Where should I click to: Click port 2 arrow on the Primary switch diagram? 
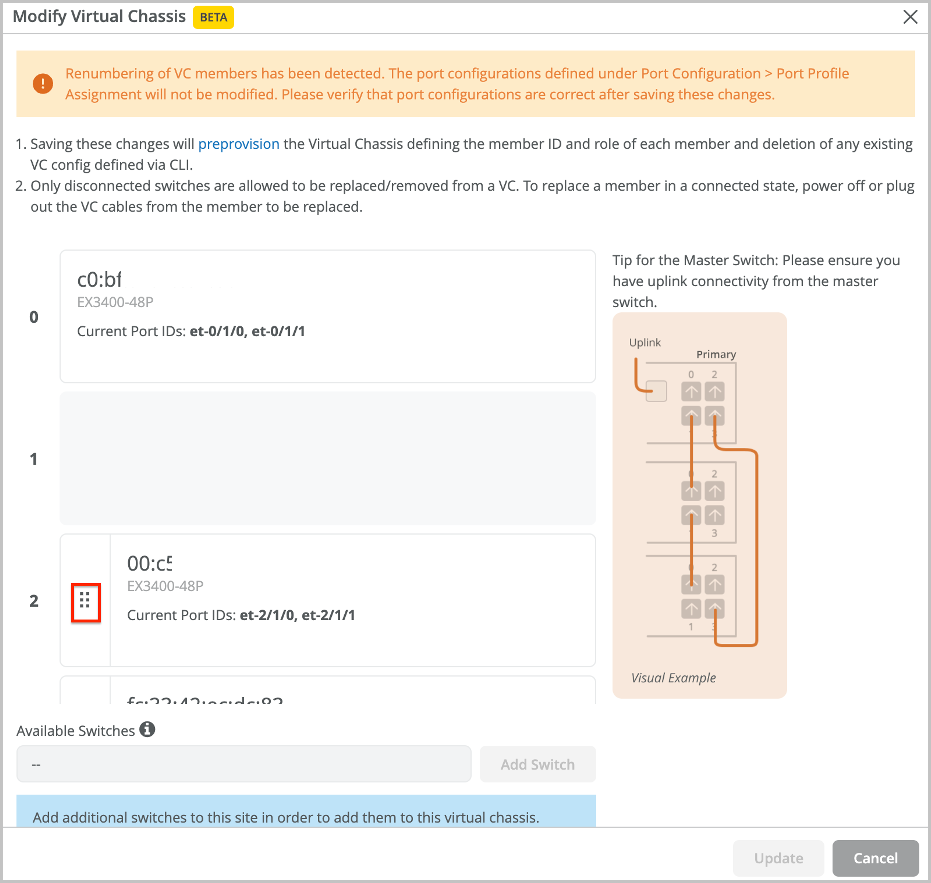pyautogui.click(x=714, y=392)
